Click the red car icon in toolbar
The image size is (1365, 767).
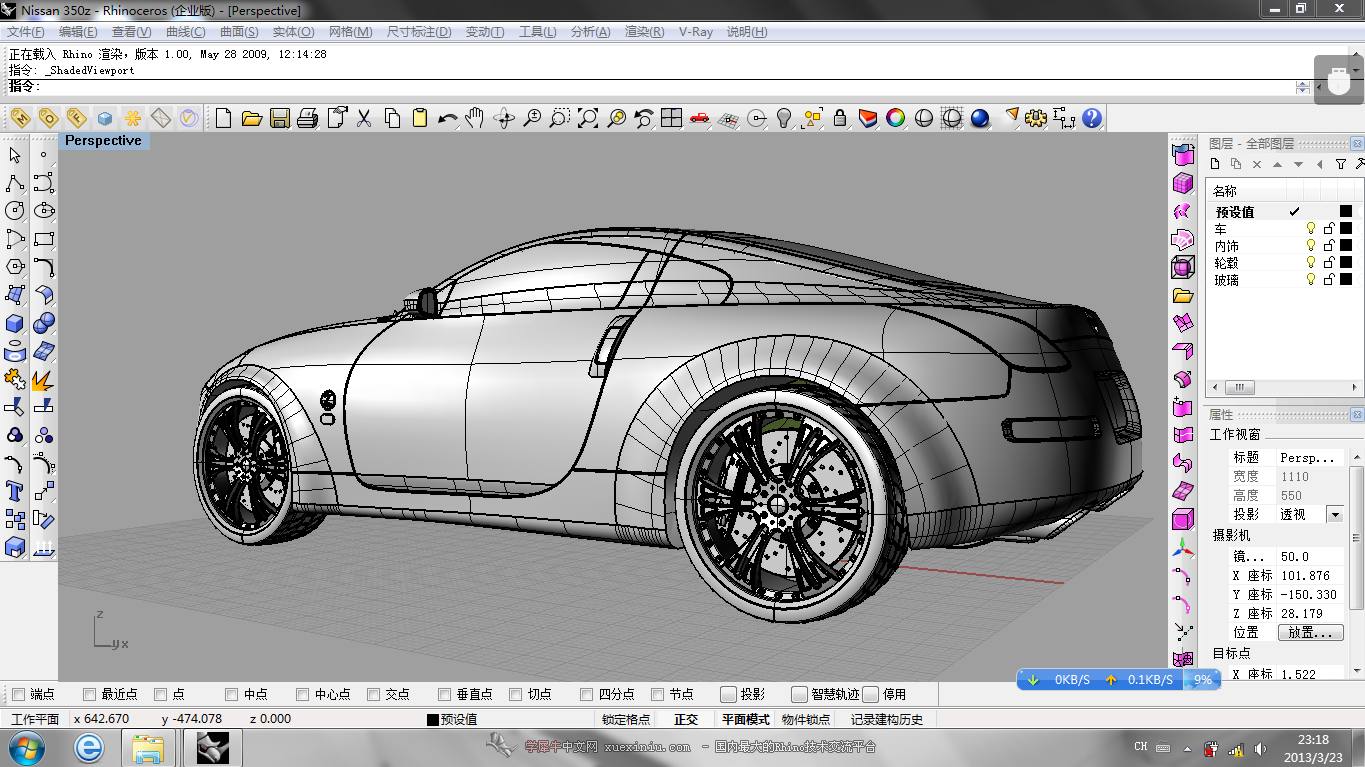699,118
